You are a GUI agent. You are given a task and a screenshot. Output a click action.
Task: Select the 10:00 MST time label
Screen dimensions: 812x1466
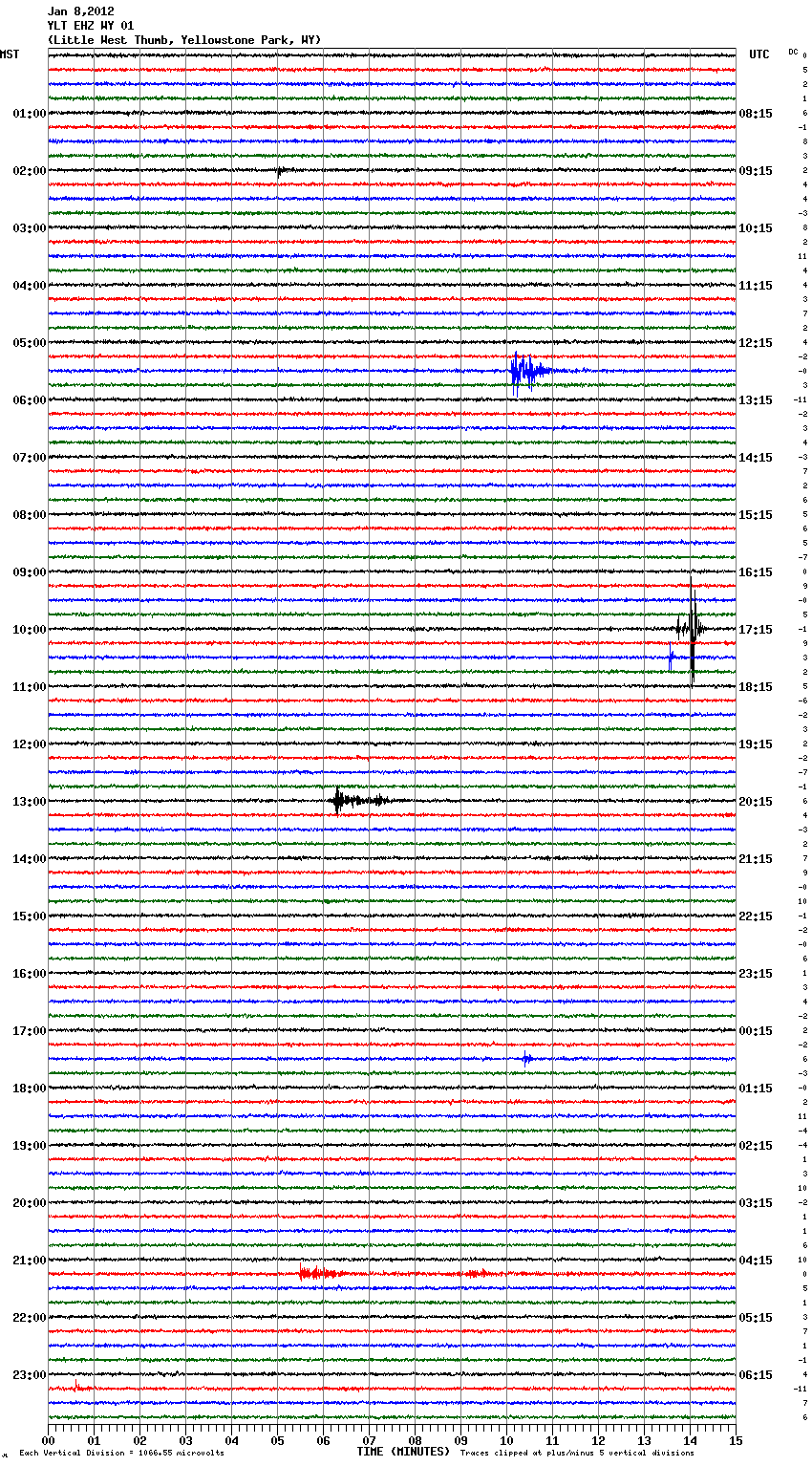30,630
